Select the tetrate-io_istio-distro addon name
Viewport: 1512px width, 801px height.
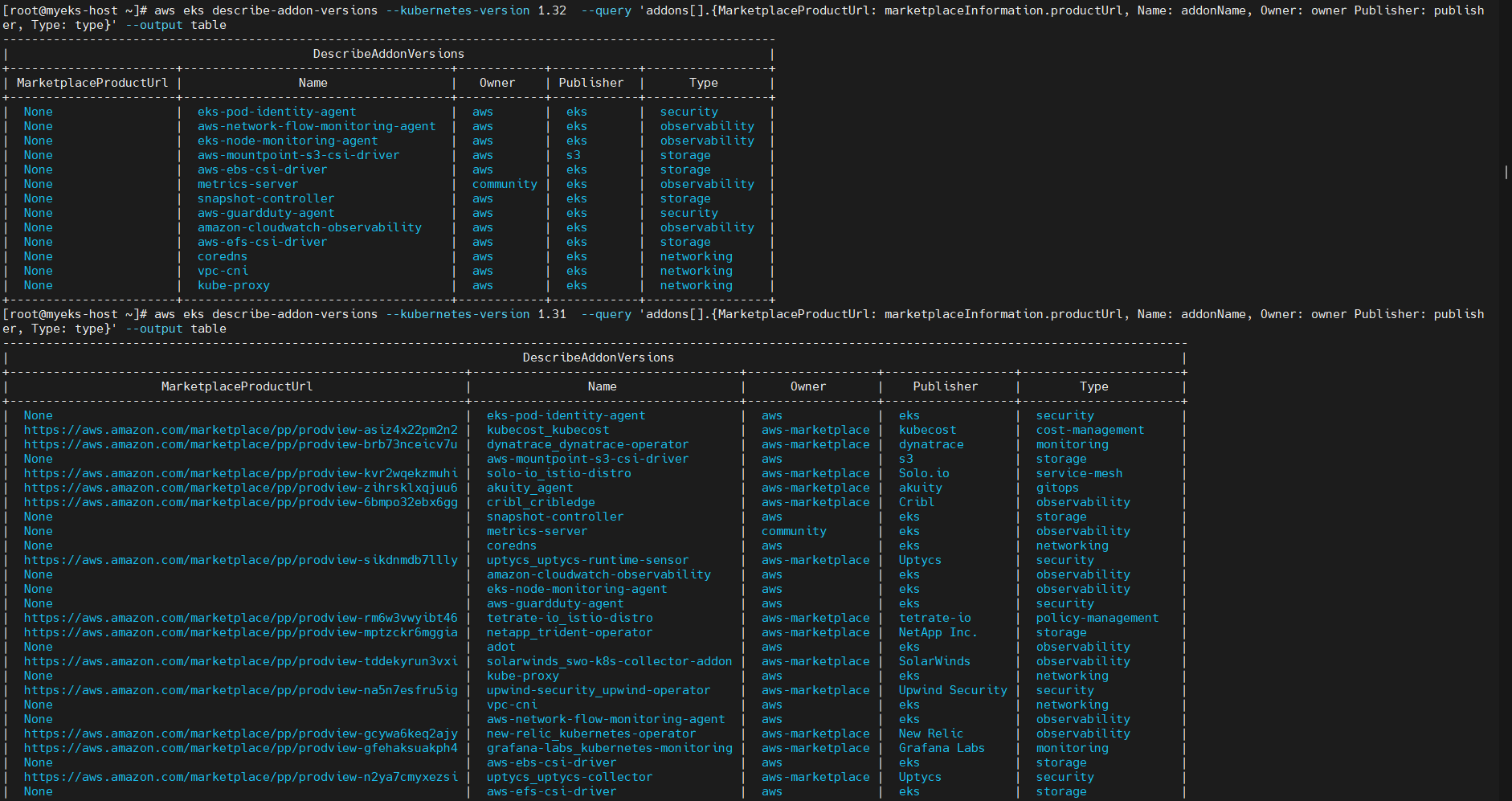[570, 618]
